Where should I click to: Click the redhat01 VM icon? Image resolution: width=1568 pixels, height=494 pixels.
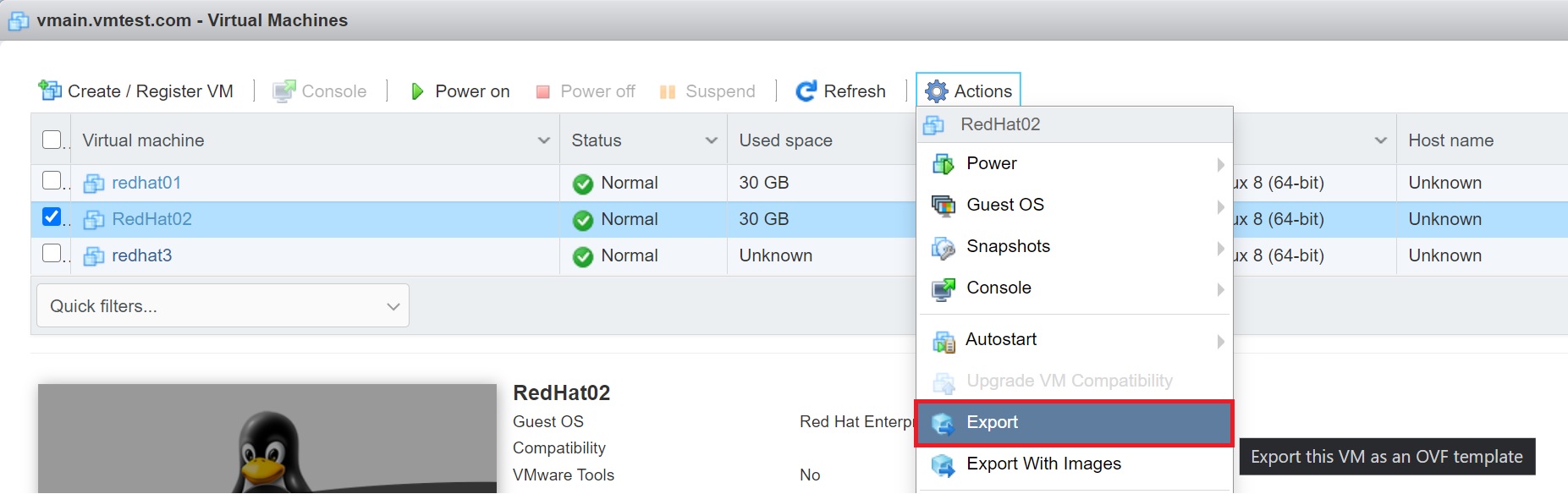tap(94, 184)
